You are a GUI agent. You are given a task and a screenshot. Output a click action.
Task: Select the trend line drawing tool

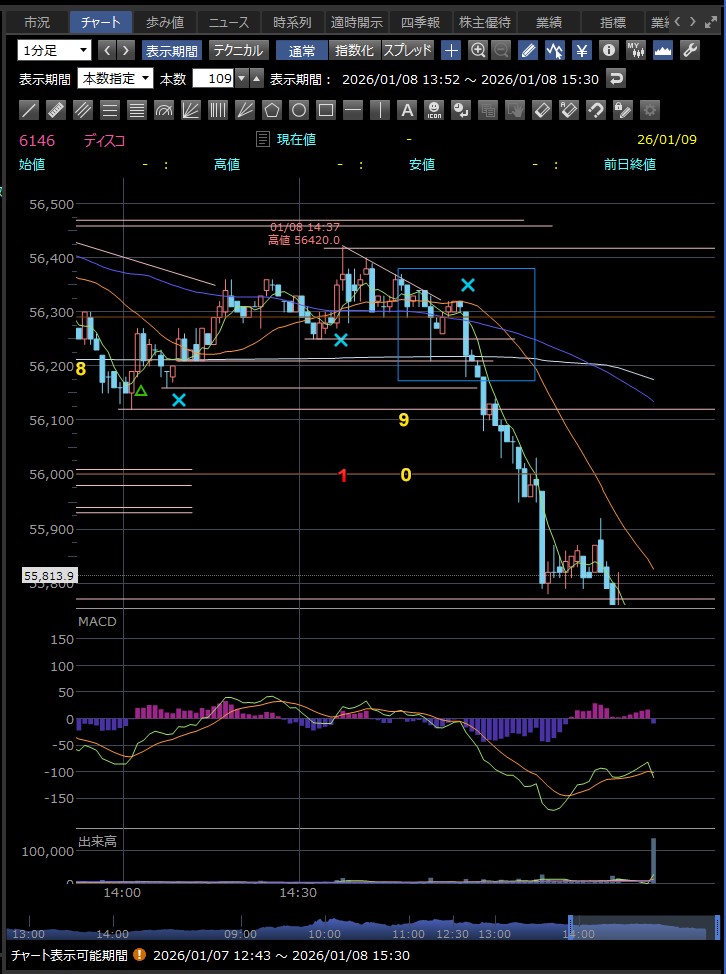(x=30, y=110)
